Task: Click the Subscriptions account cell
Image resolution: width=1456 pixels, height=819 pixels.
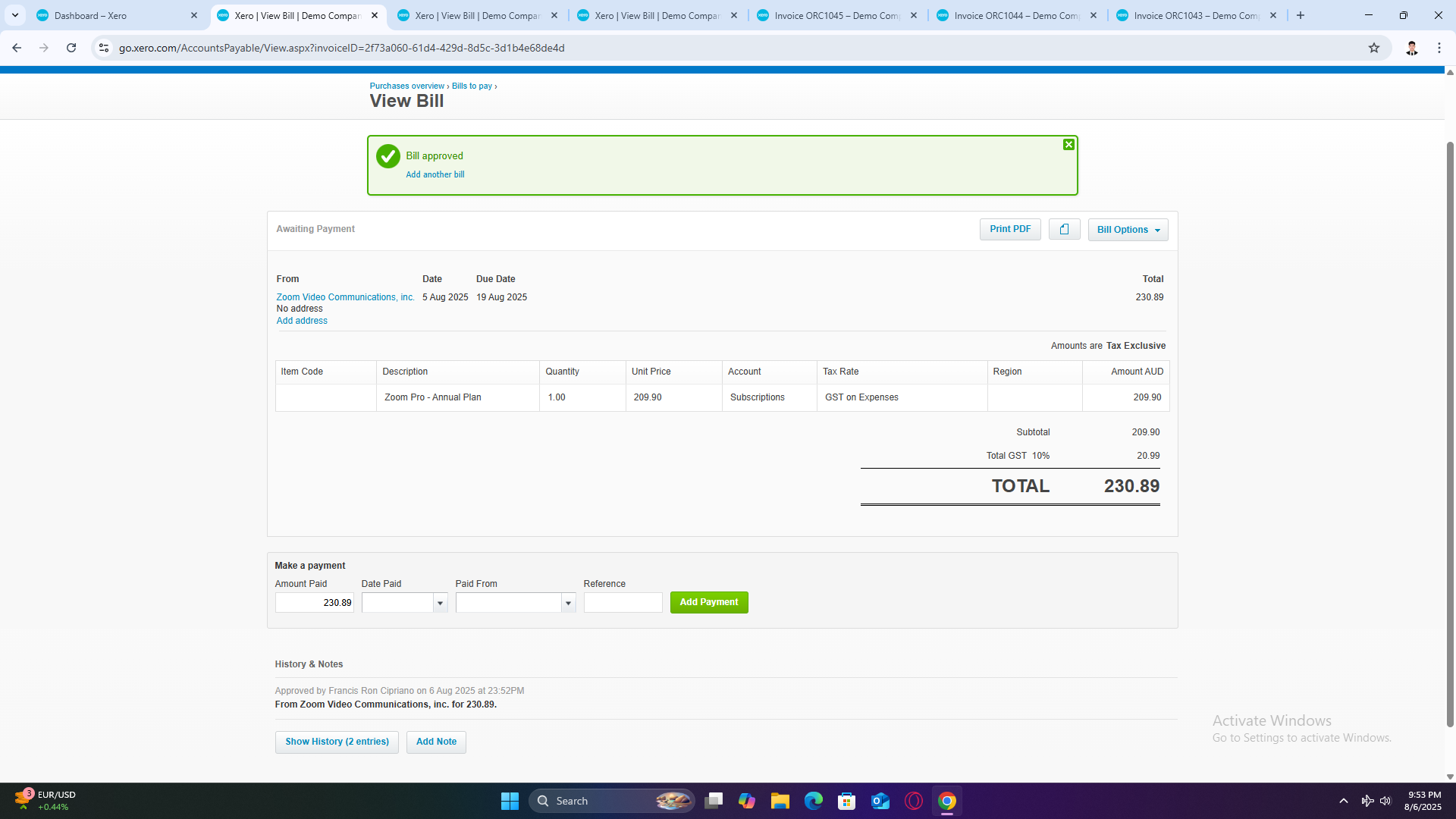Action: (758, 397)
